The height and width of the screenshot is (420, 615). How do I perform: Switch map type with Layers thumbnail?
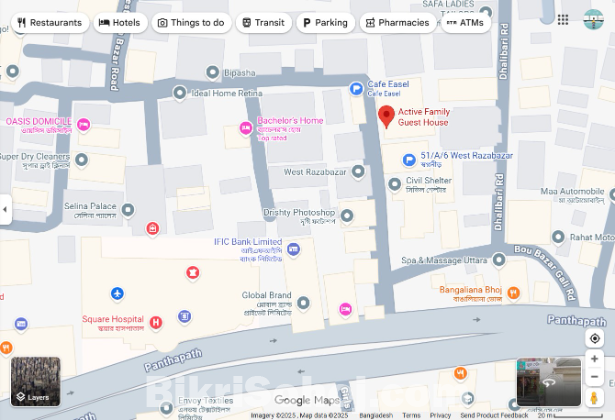click(35, 381)
